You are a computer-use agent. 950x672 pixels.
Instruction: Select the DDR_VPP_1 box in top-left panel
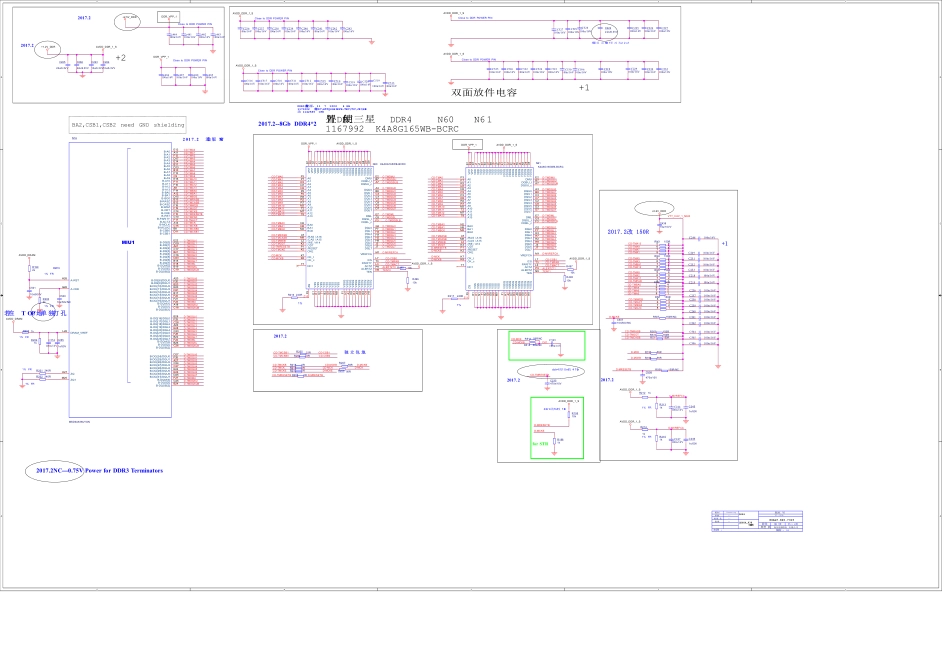point(170,18)
